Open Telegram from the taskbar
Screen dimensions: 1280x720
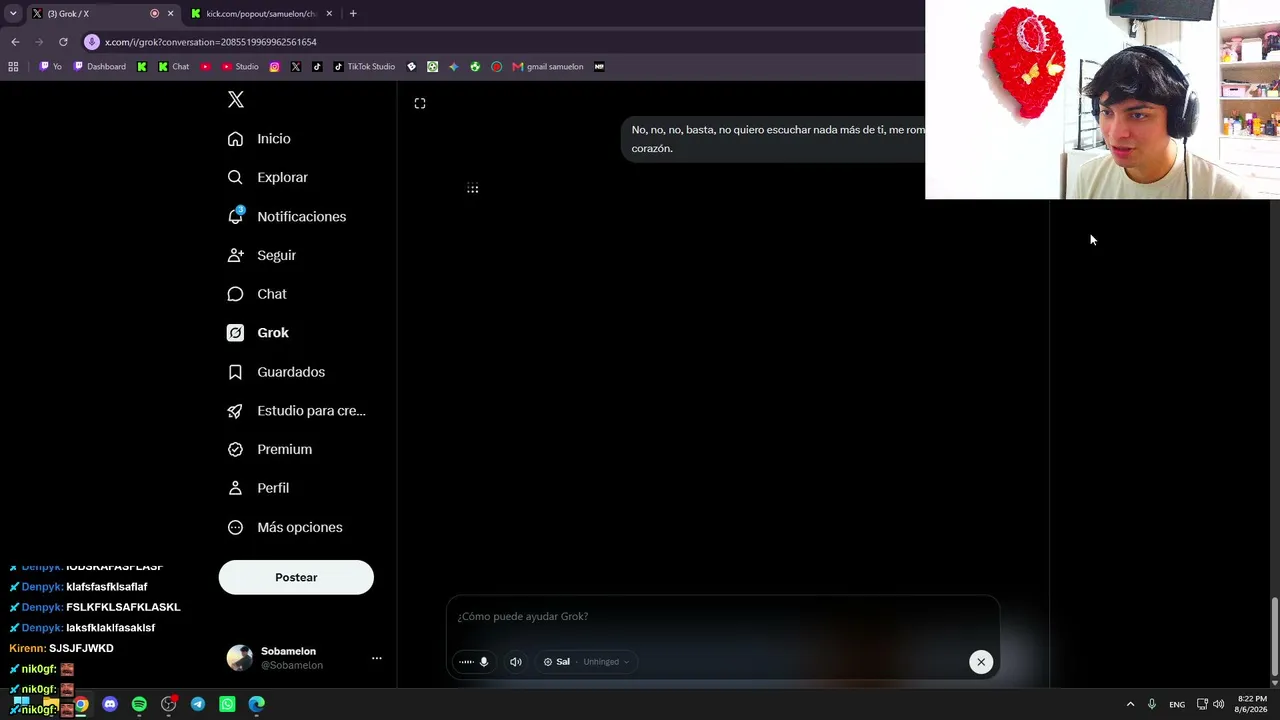[x=198, y=704]
